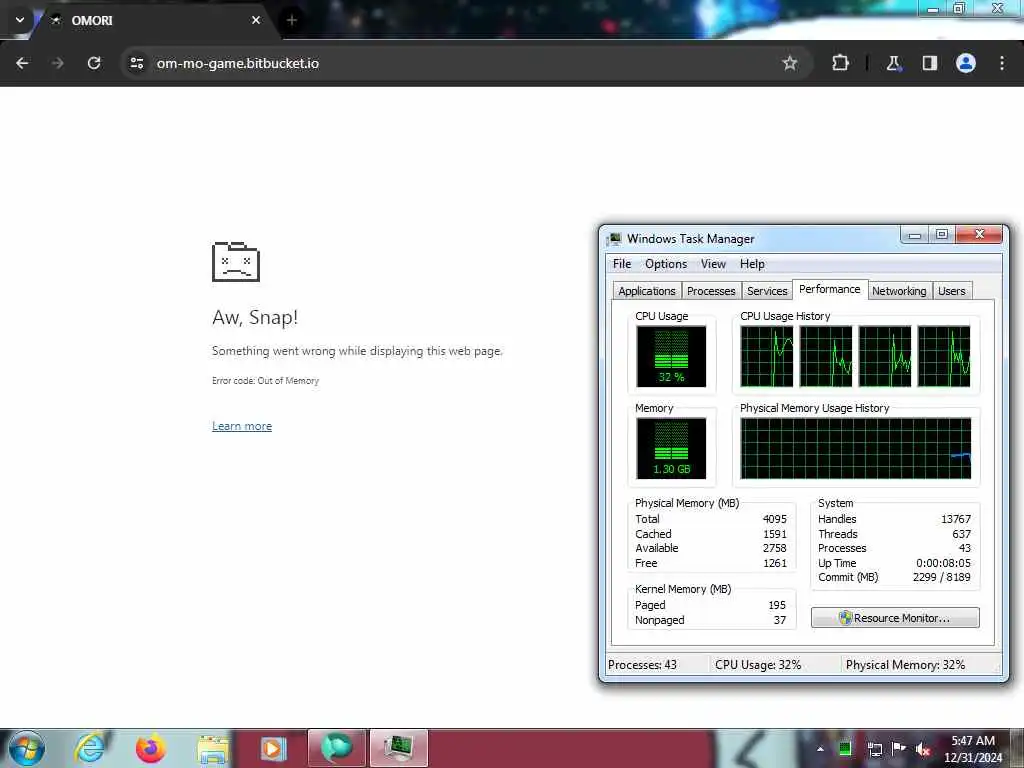Switch to the Users tab

(952, 291)
